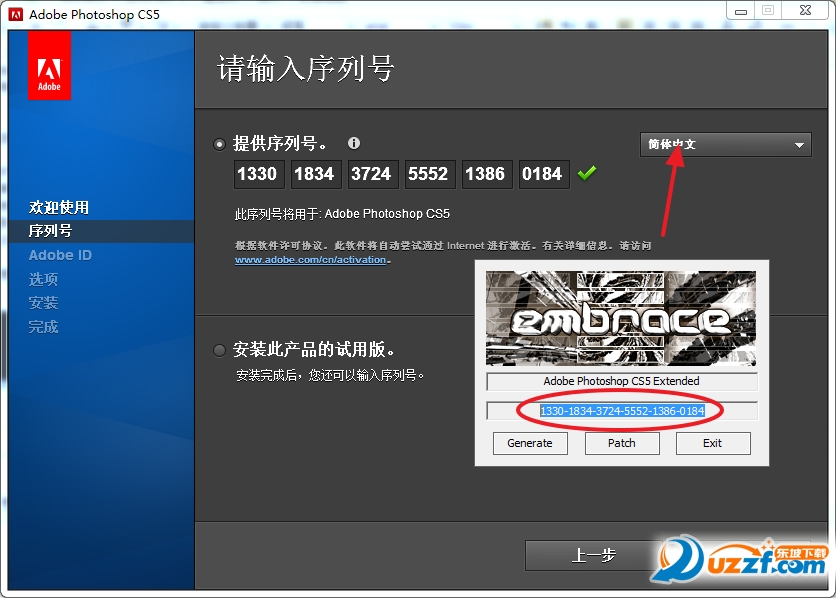Click the 上一步 back button
The width and height of the screenshot is (836, 598).
click(593, 556)
